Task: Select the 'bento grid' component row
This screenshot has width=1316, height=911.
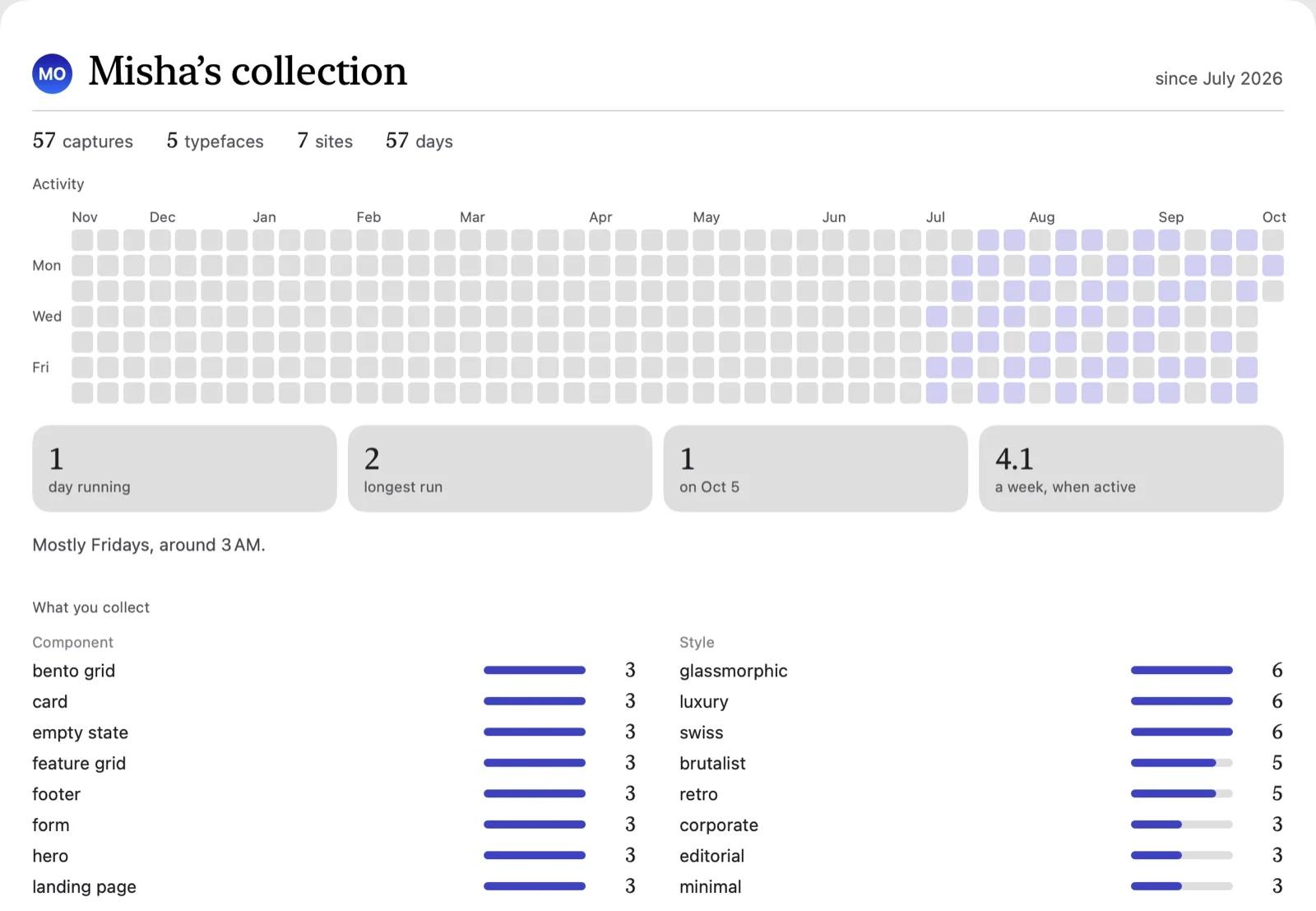Action: click(334, 671)
